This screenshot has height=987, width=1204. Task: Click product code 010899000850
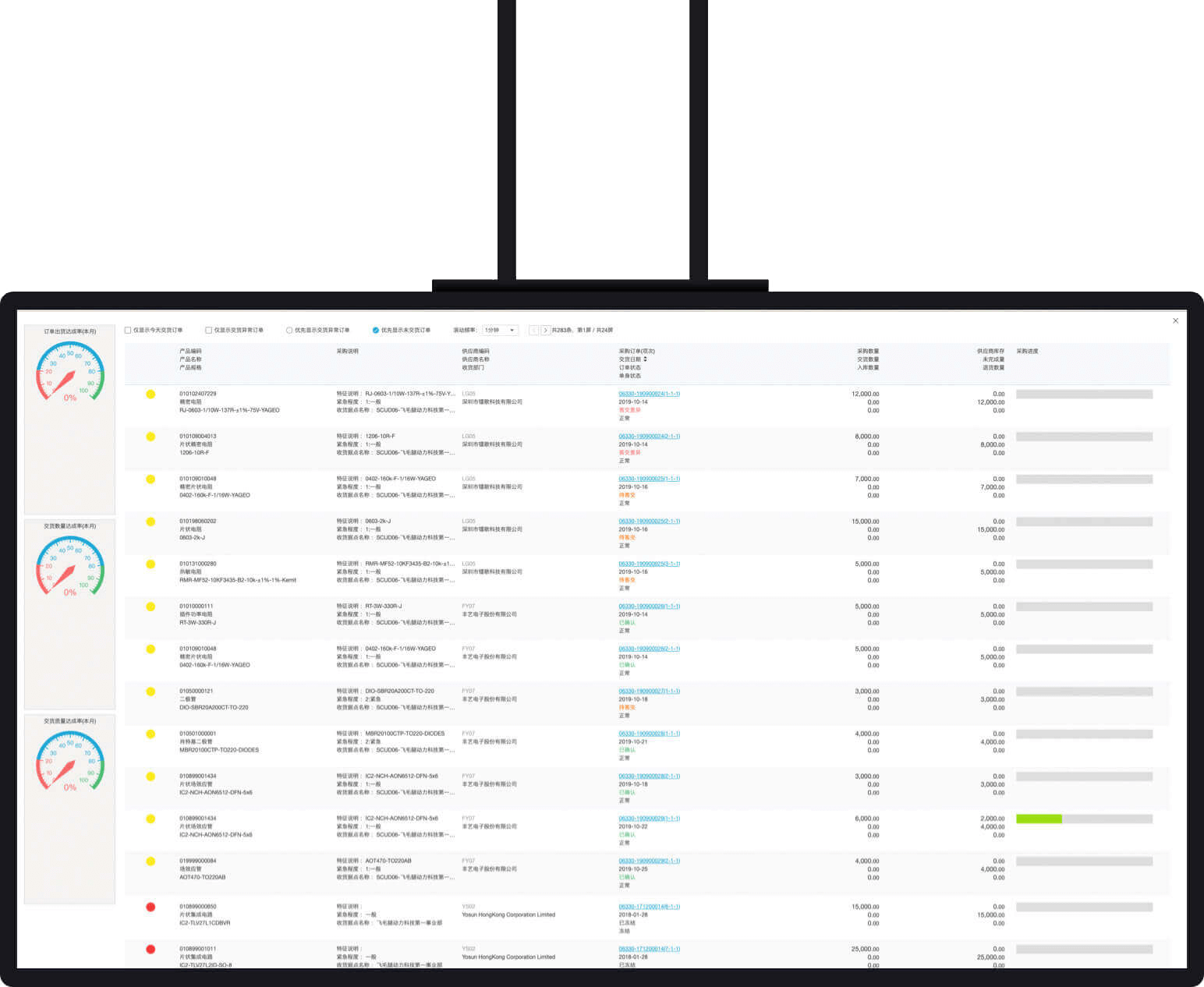(x=198, y=907)
